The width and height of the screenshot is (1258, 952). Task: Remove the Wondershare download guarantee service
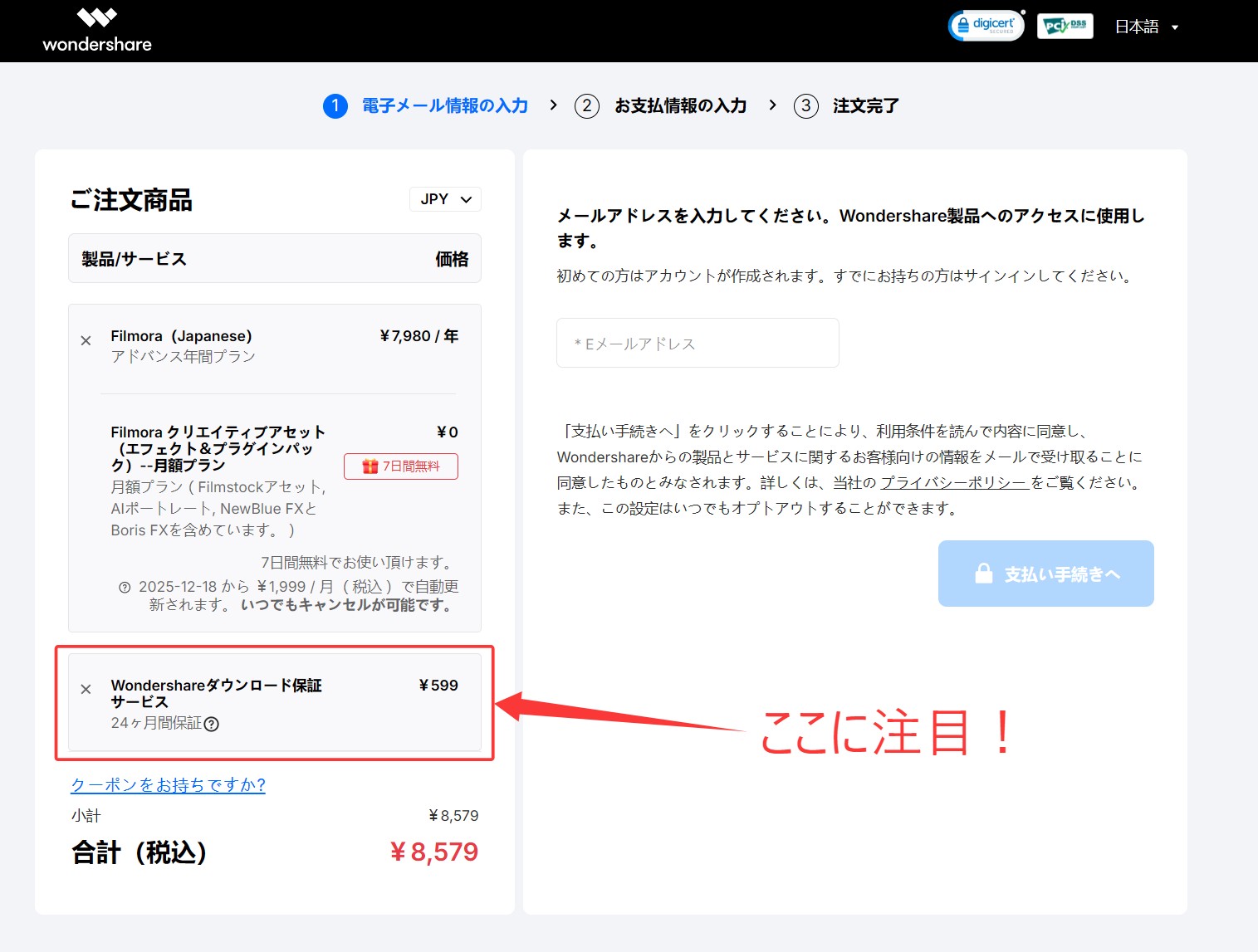point(86,689)
